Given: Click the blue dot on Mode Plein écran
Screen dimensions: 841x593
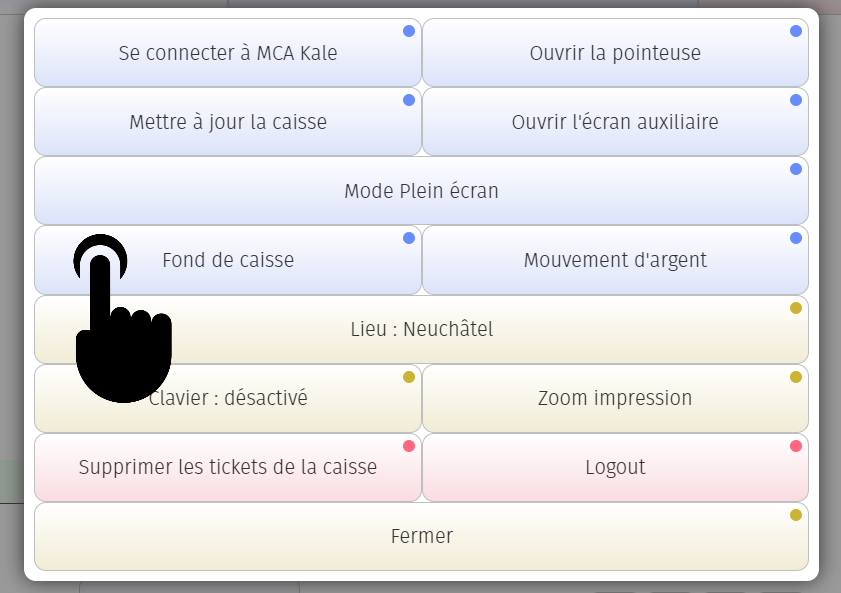Looking at the screenshot, I should point(796,169).
